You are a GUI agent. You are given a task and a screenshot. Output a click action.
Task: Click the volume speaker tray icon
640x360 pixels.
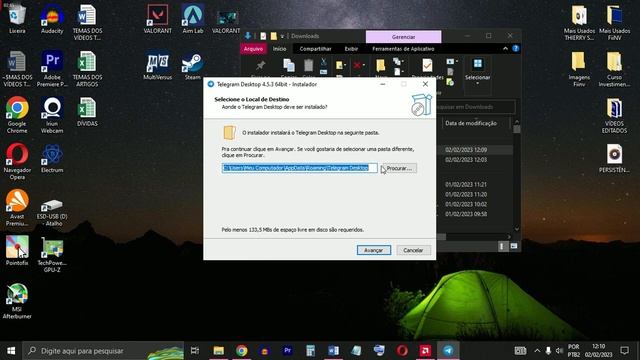point(559,351)
